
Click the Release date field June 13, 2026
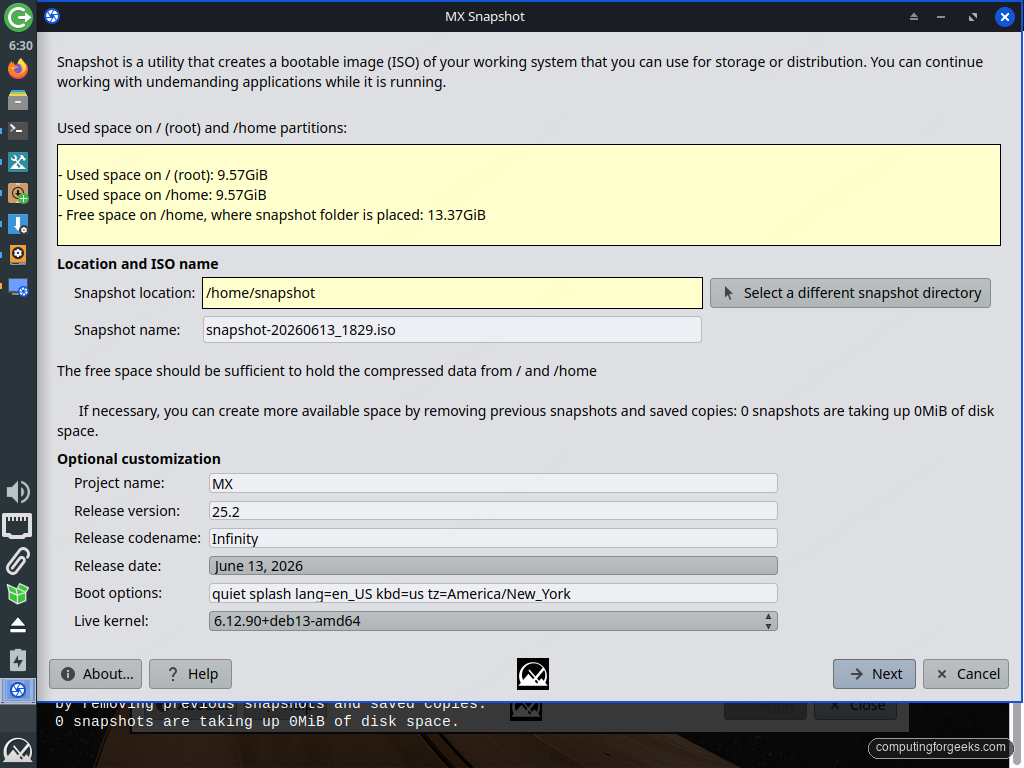coord(493,566)
